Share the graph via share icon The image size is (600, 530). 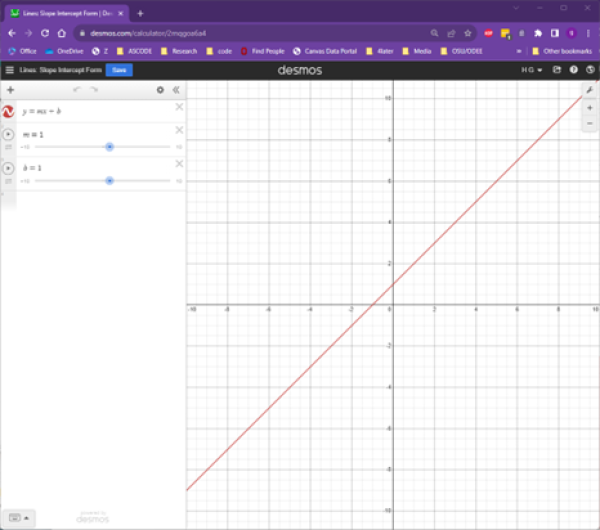(557, 70)
